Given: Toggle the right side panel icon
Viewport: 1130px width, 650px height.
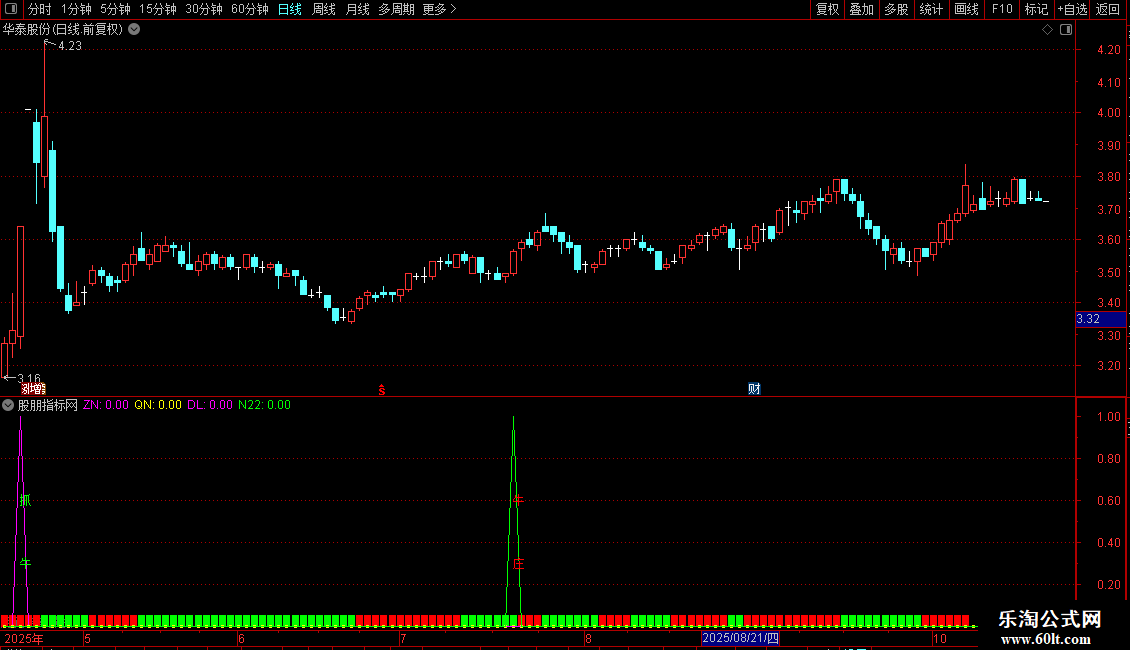Looking at the screenshot, I should pyautogui.click(x=1066, y=30).
